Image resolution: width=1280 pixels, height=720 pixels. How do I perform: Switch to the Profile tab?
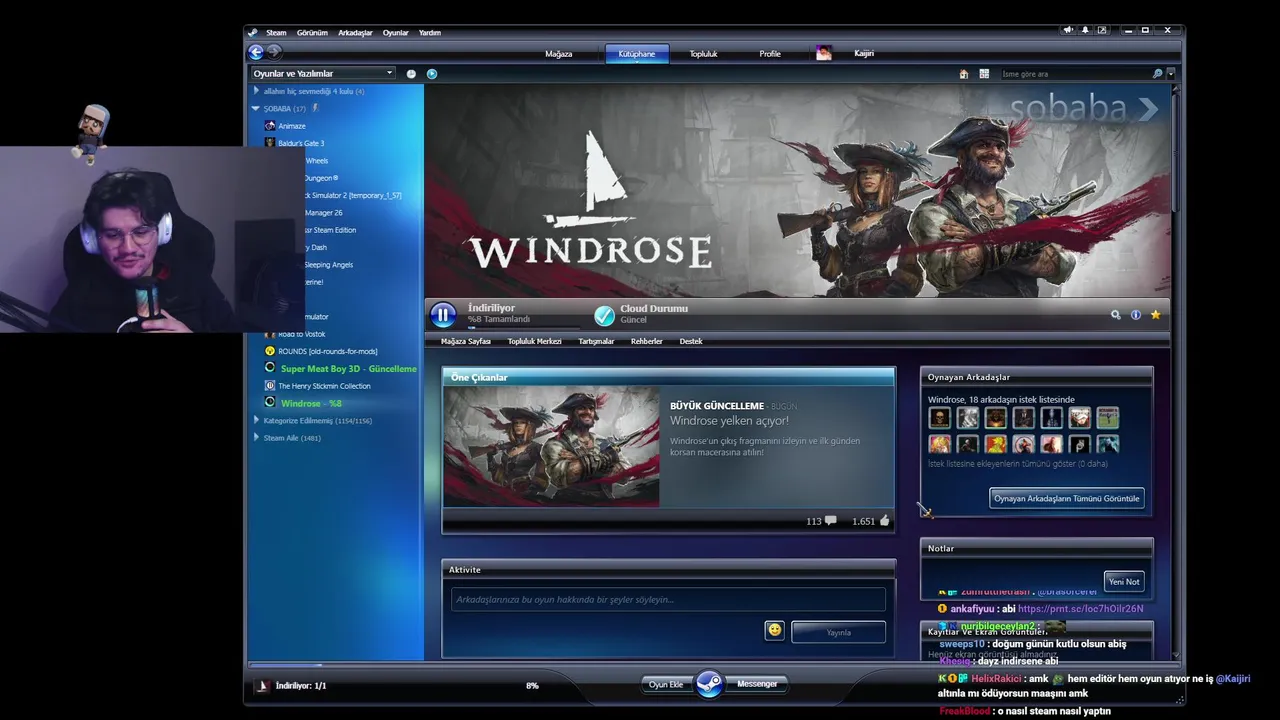pos(770,54)
